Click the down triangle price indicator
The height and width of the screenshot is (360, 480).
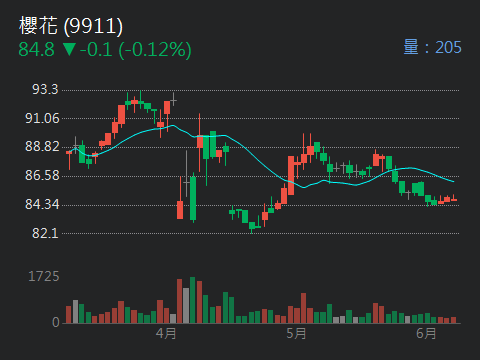70,49
